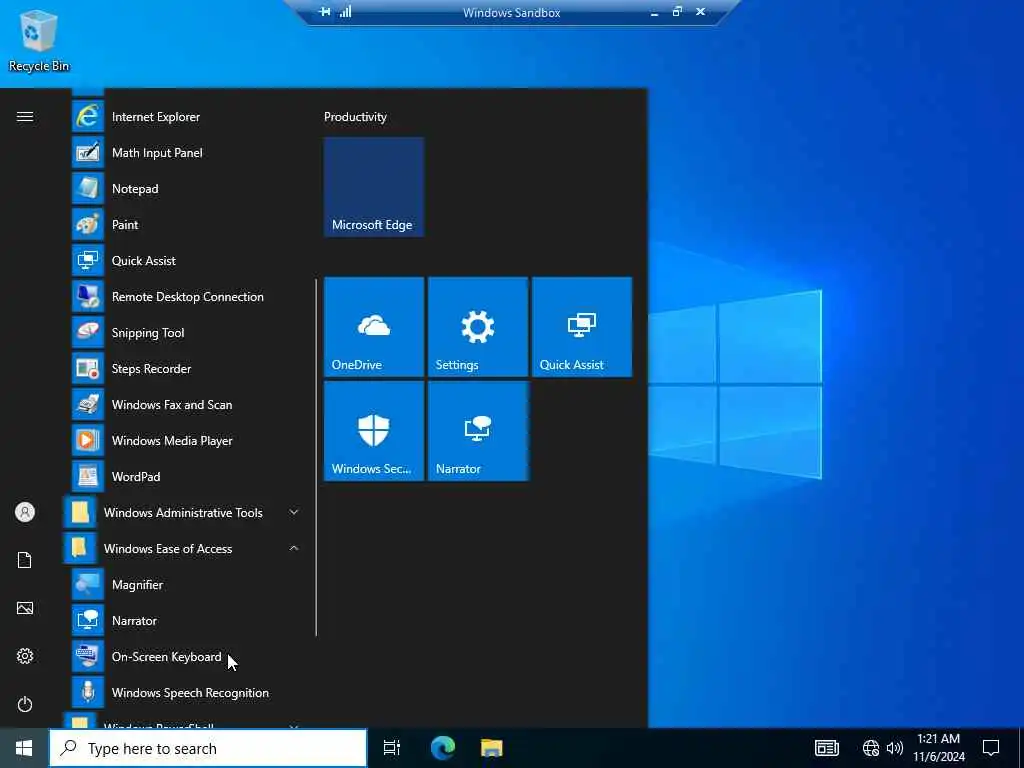Open the Windows Security tile

(x=374, y=431)
